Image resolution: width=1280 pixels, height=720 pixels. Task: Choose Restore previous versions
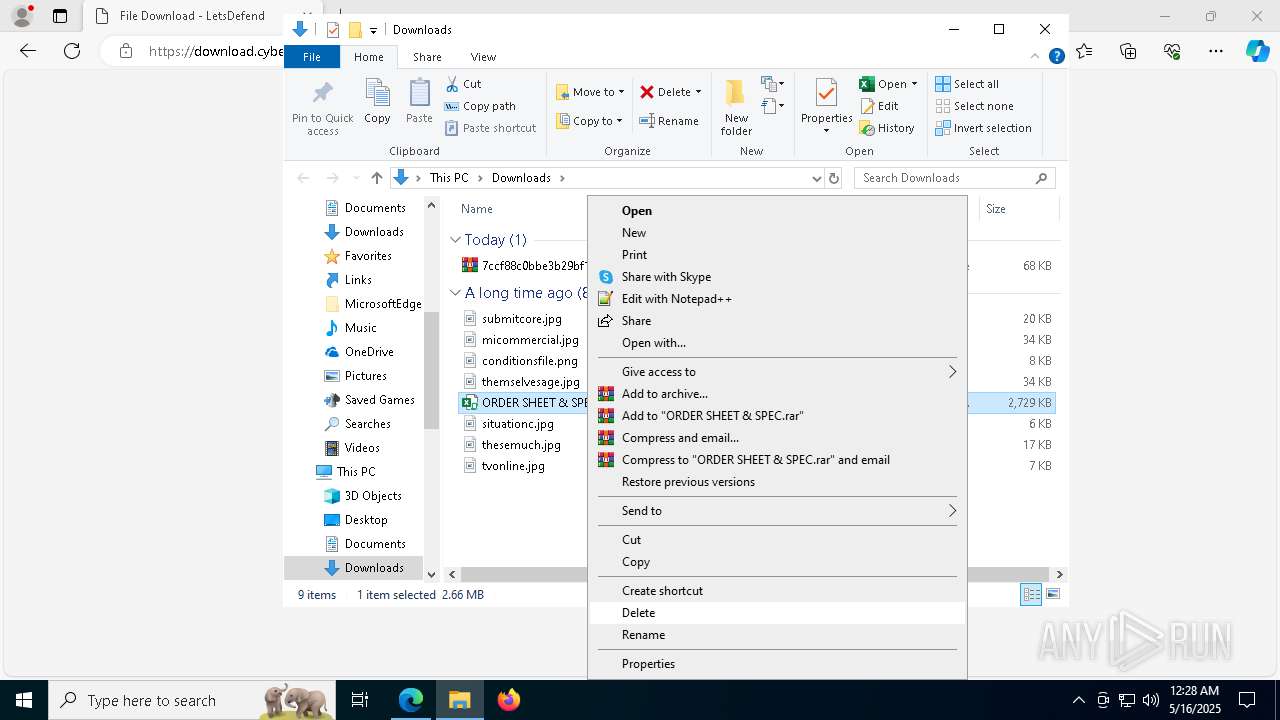coord(776,482)
